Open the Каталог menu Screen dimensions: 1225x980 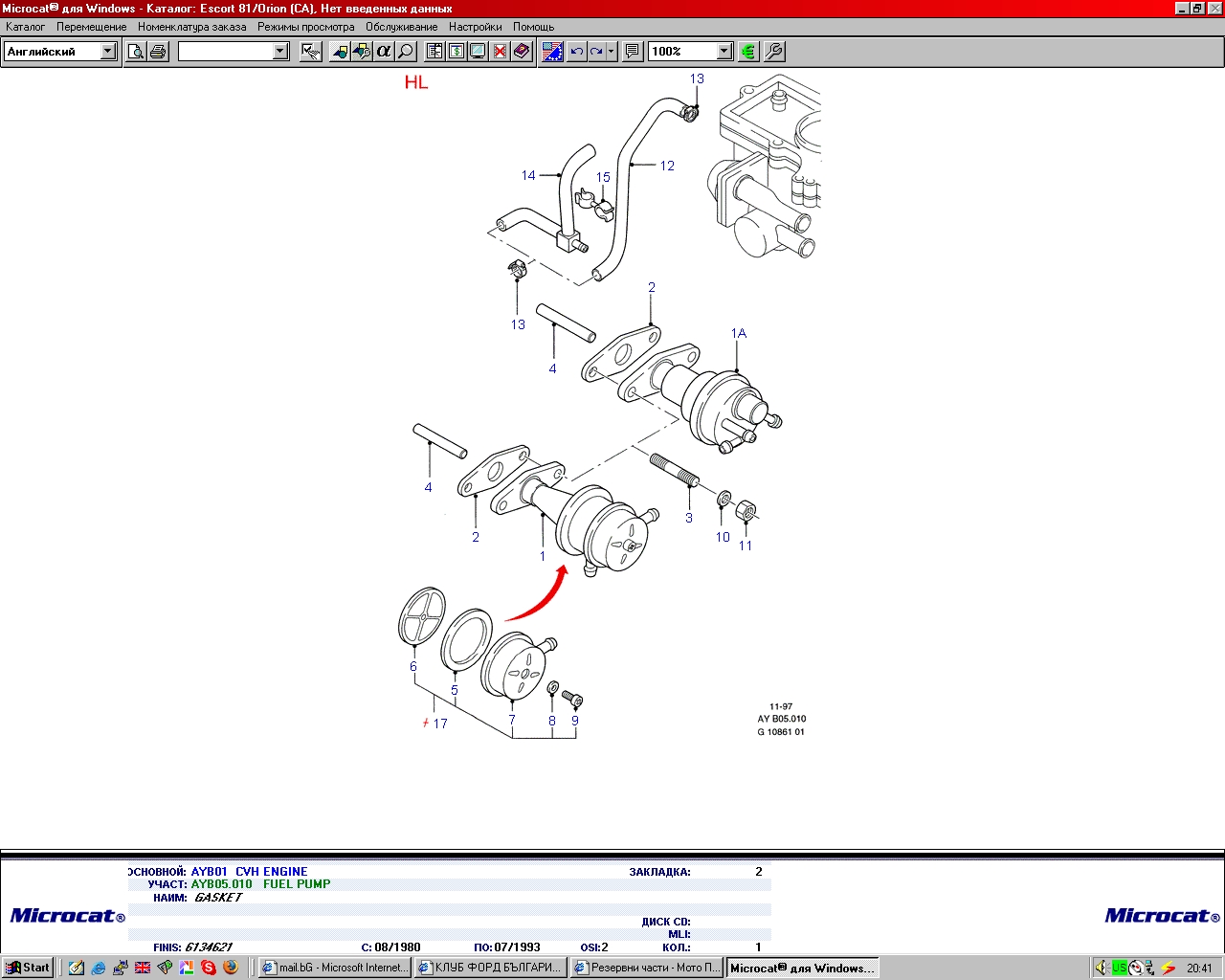tap(26, 27)
